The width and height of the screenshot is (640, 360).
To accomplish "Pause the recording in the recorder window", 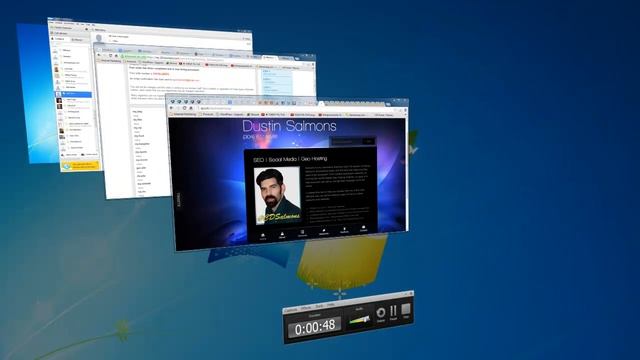I will click(393, 313).
